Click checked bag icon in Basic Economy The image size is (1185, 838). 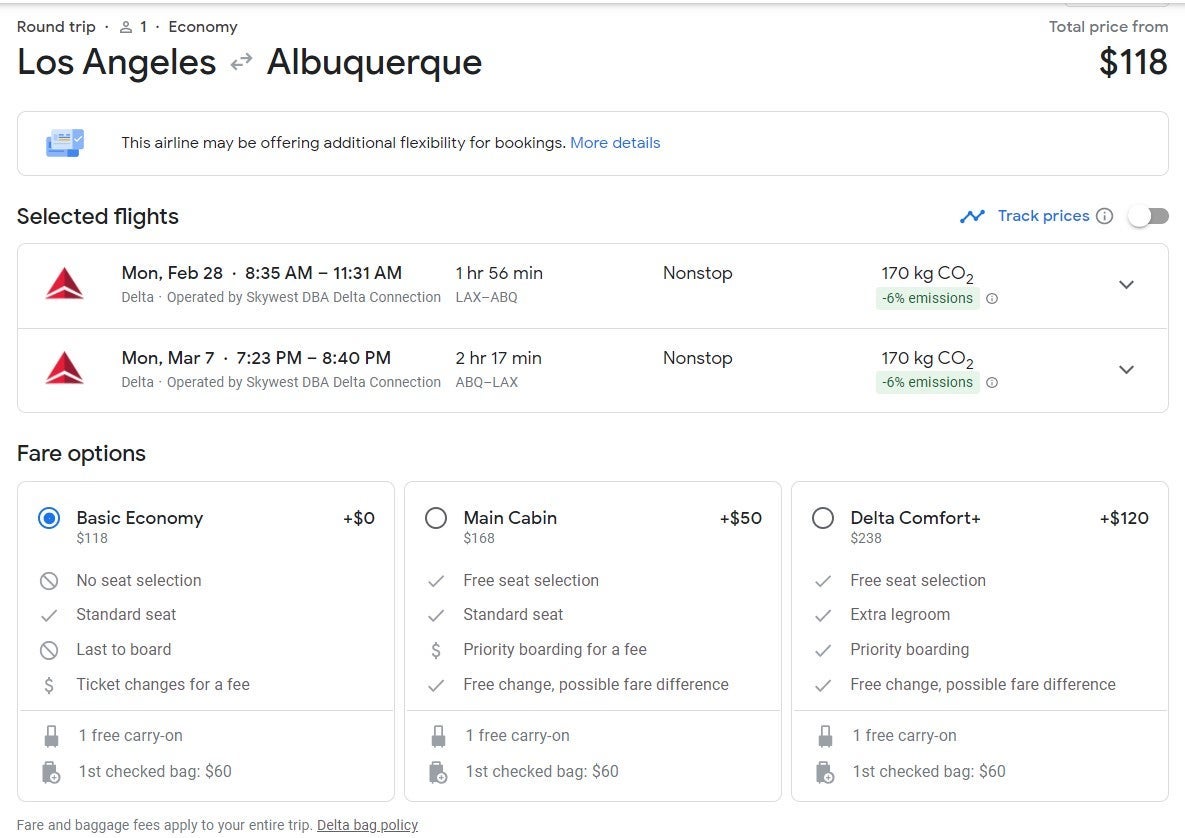pyautogui.click(x=52, y=772)
